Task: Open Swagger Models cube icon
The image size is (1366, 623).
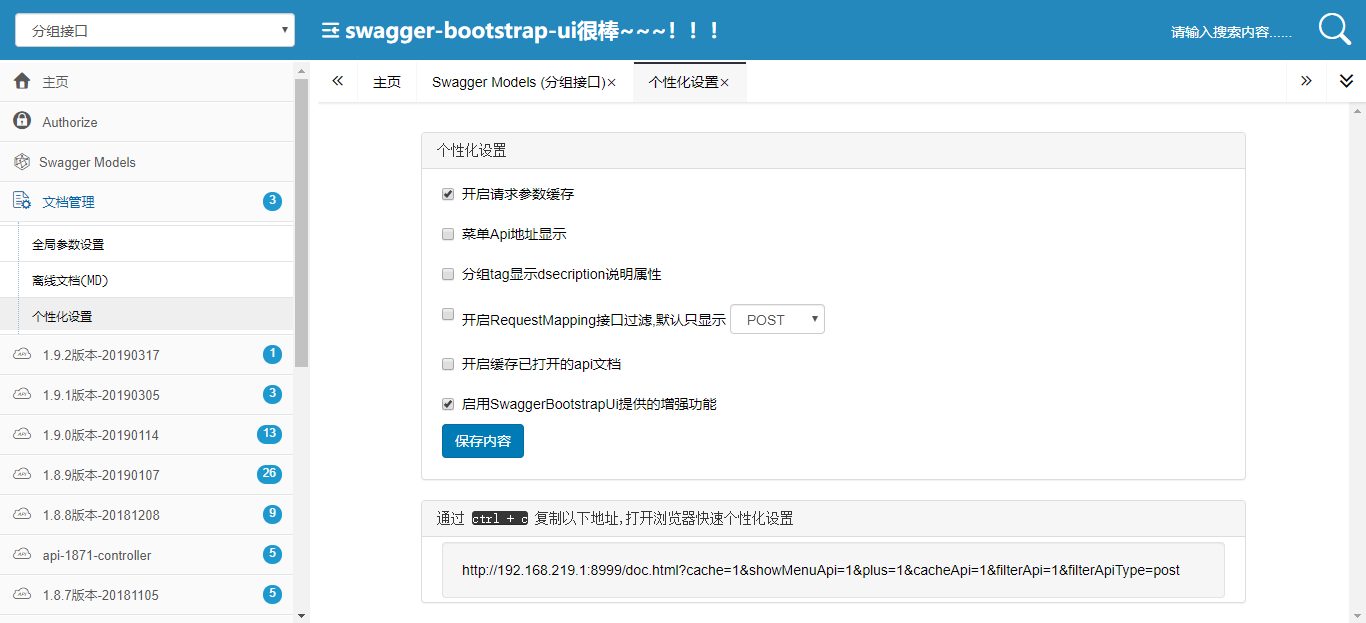Action: coord(22,161)
